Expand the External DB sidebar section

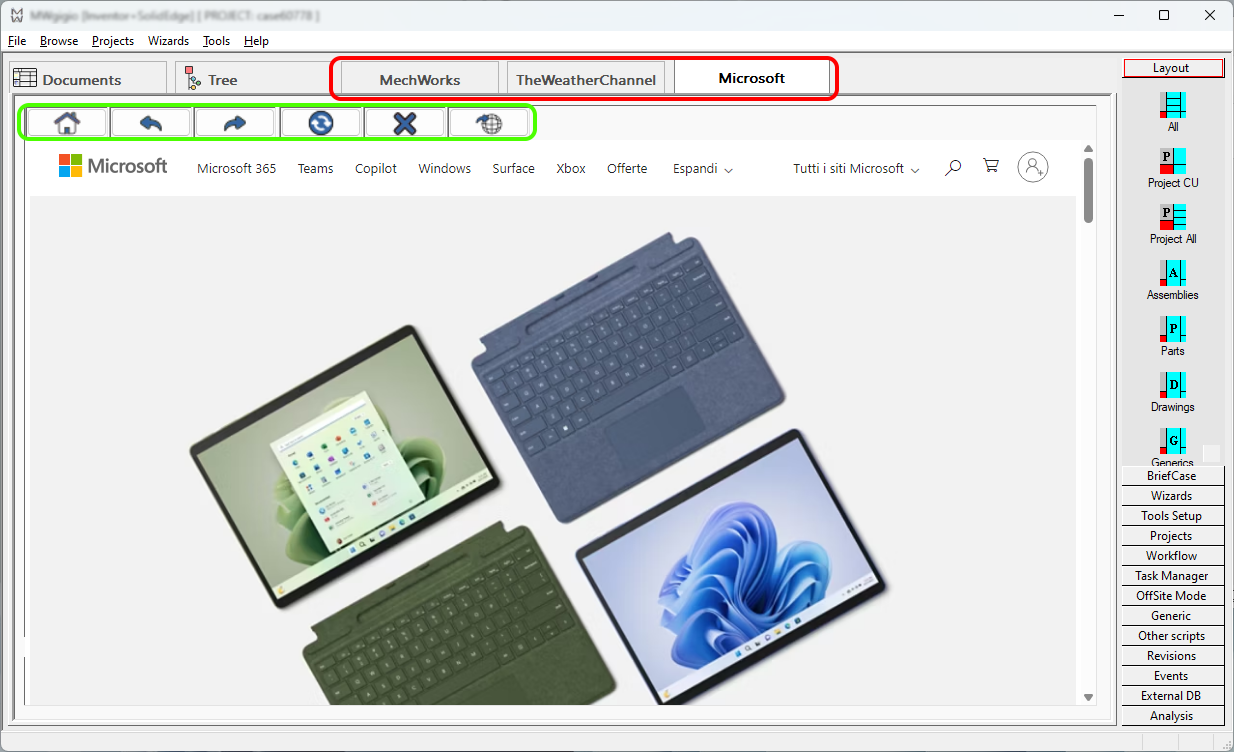click(x=1172, y=696)
